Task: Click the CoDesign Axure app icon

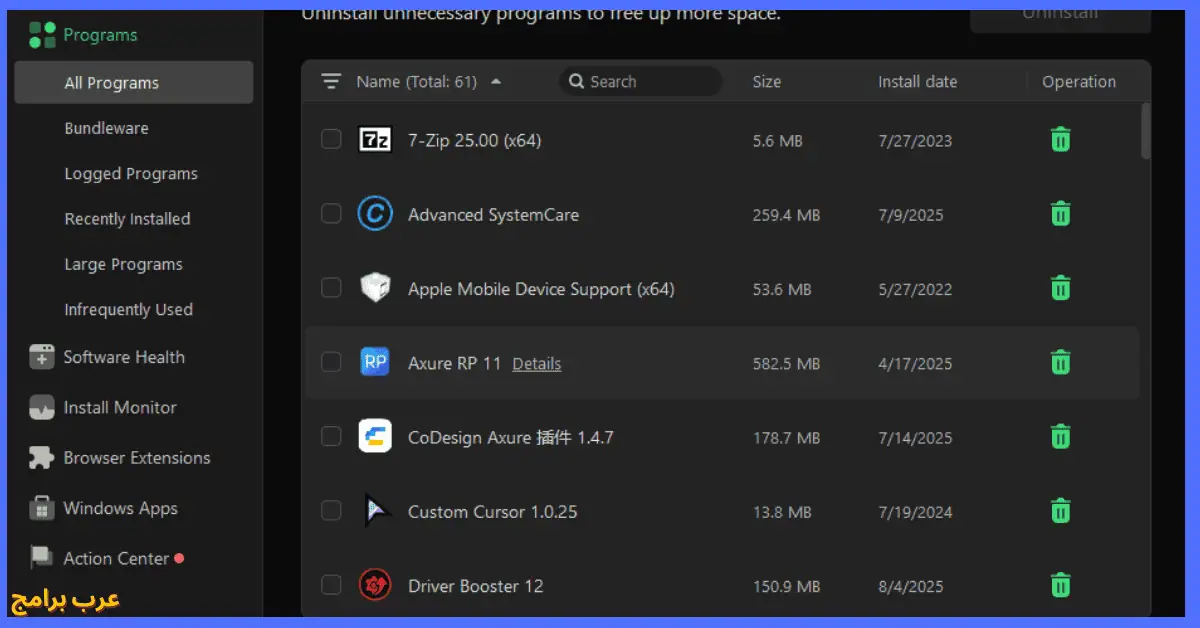Action: pyautogui.click(x=375, y=437)
